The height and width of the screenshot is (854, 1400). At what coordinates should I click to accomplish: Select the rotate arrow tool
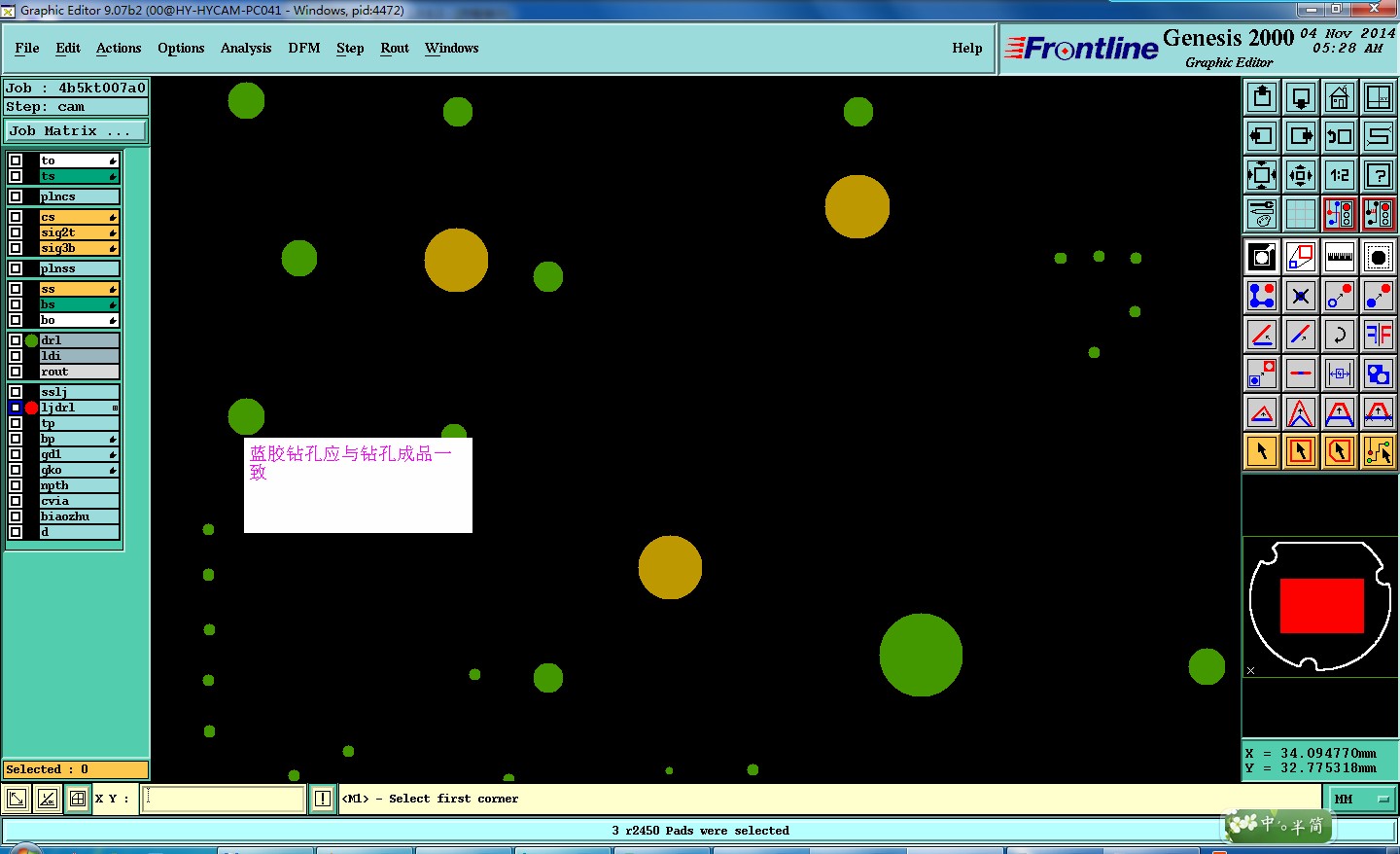(1340, 335)
